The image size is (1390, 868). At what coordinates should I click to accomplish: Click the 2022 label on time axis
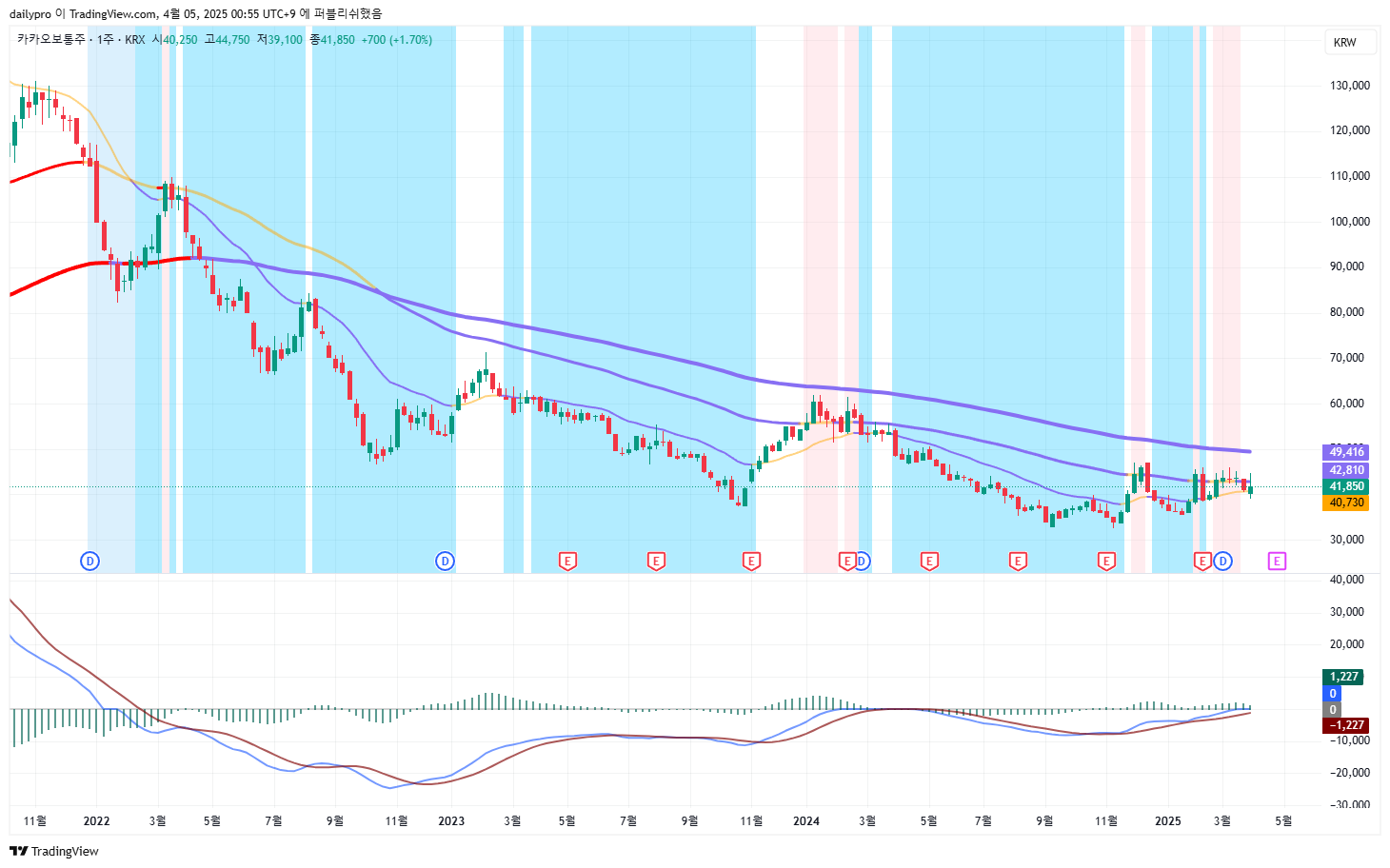(x=96, y=821)
